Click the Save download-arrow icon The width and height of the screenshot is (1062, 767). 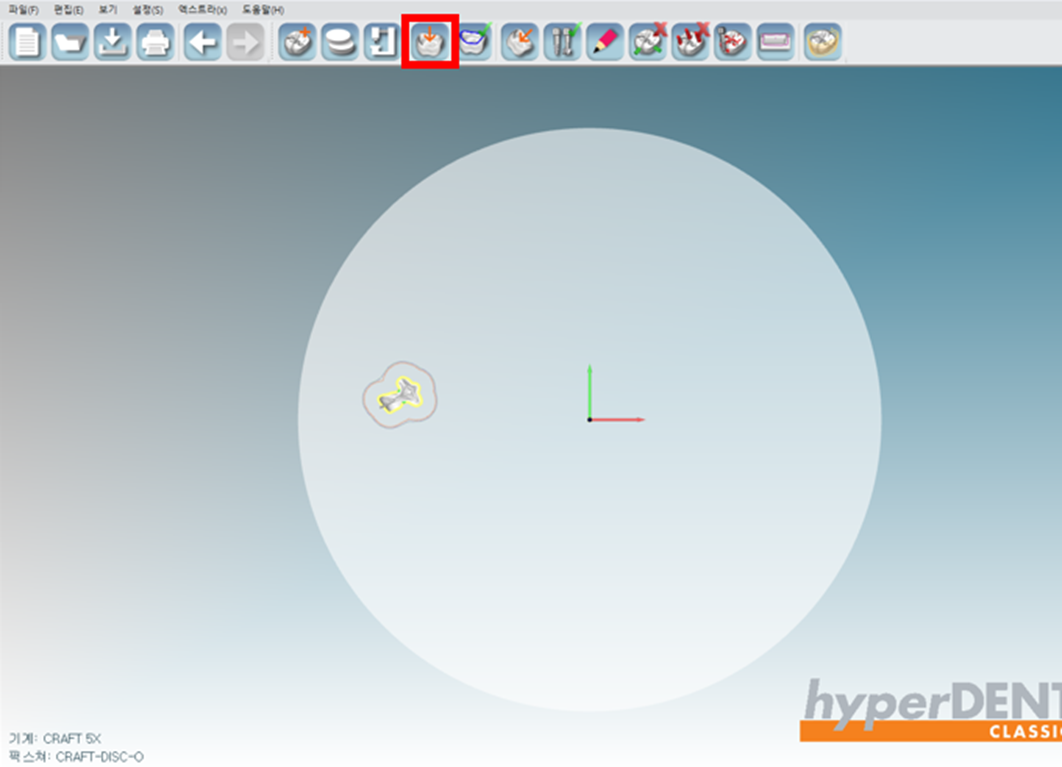click(x=113, y=43)
